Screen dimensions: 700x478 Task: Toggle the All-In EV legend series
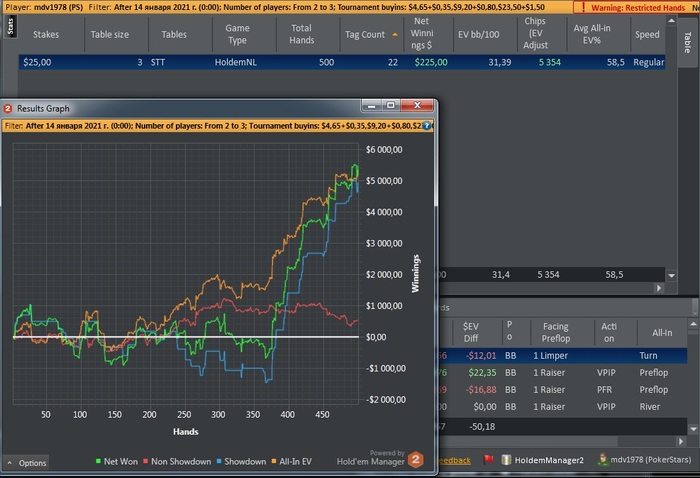click(292, 461)
